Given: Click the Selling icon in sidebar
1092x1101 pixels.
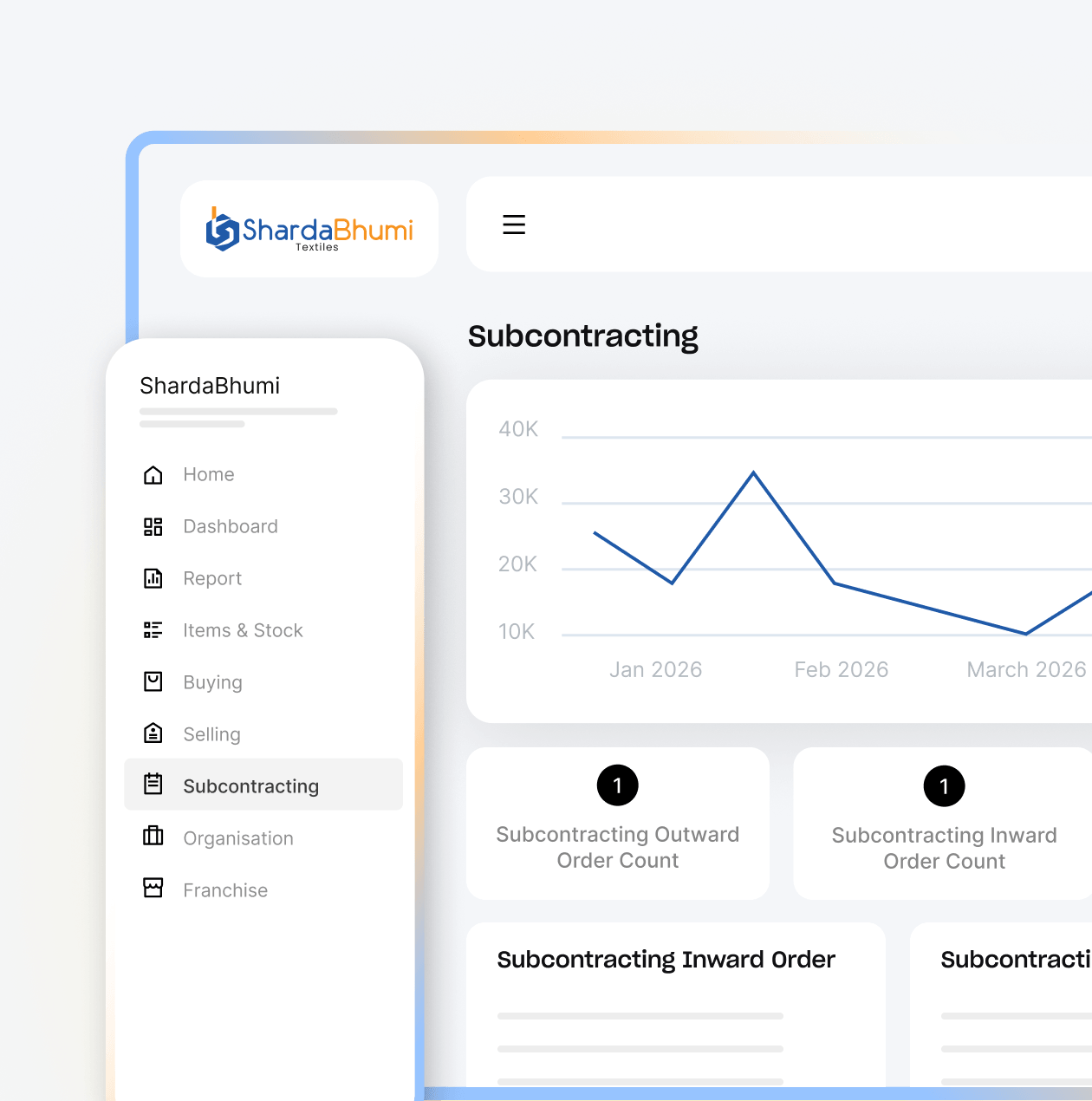Looking at the screenshot, I should coord(153,733).
